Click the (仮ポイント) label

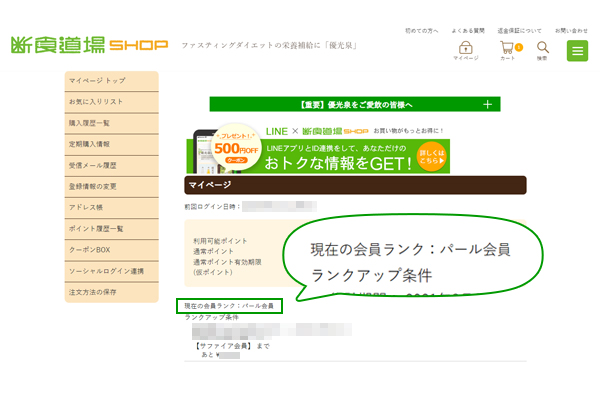coord(213,273)
